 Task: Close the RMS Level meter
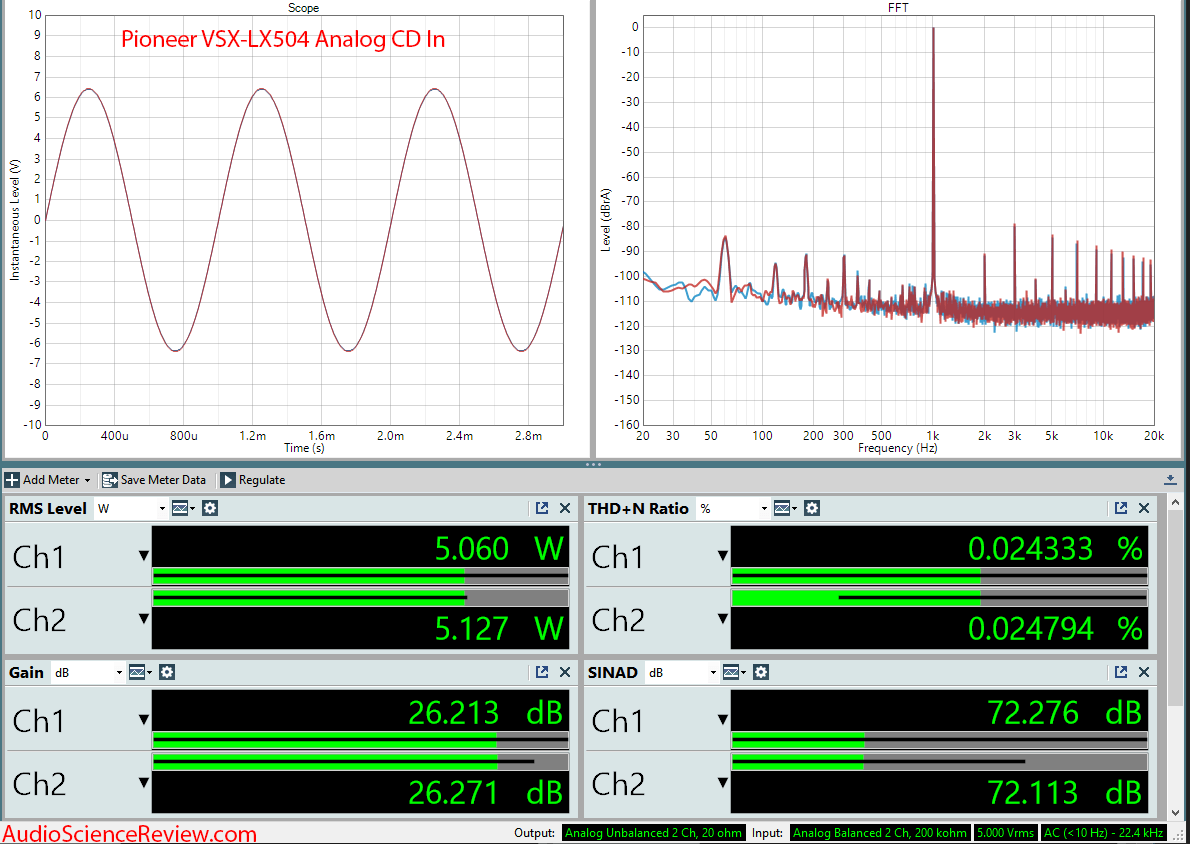565,509
